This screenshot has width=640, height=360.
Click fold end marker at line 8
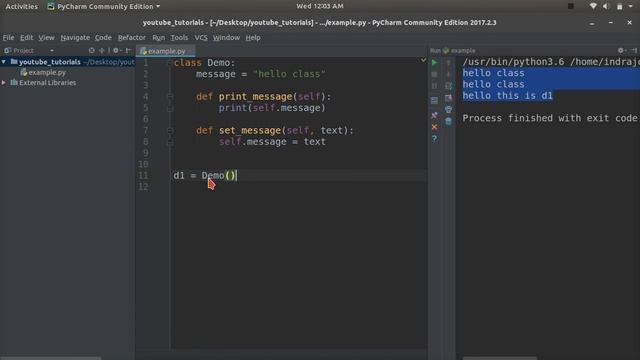coord(170,142)
